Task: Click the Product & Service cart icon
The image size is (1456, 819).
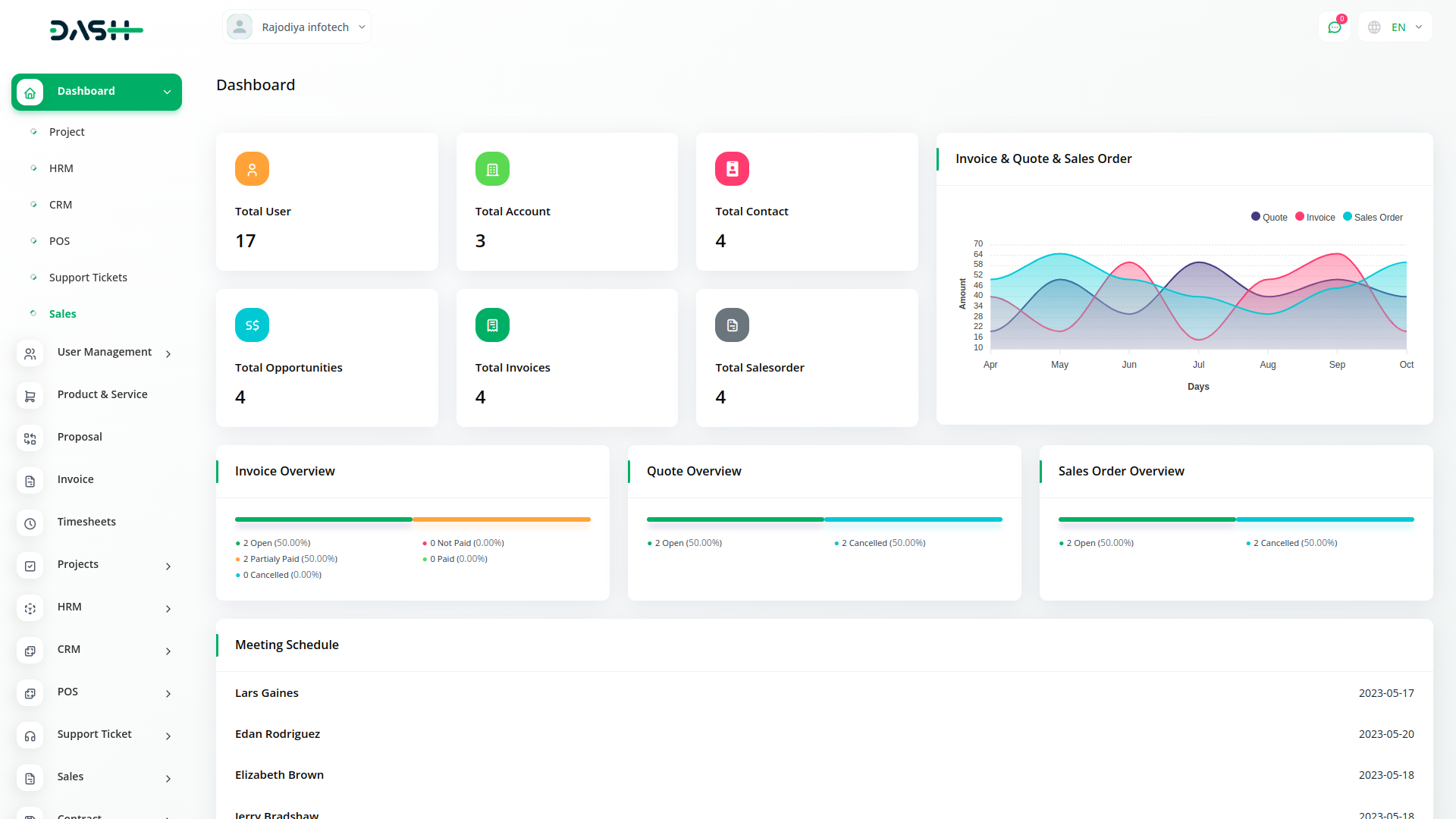Action: pyautogui.click(x=30, y=396)
